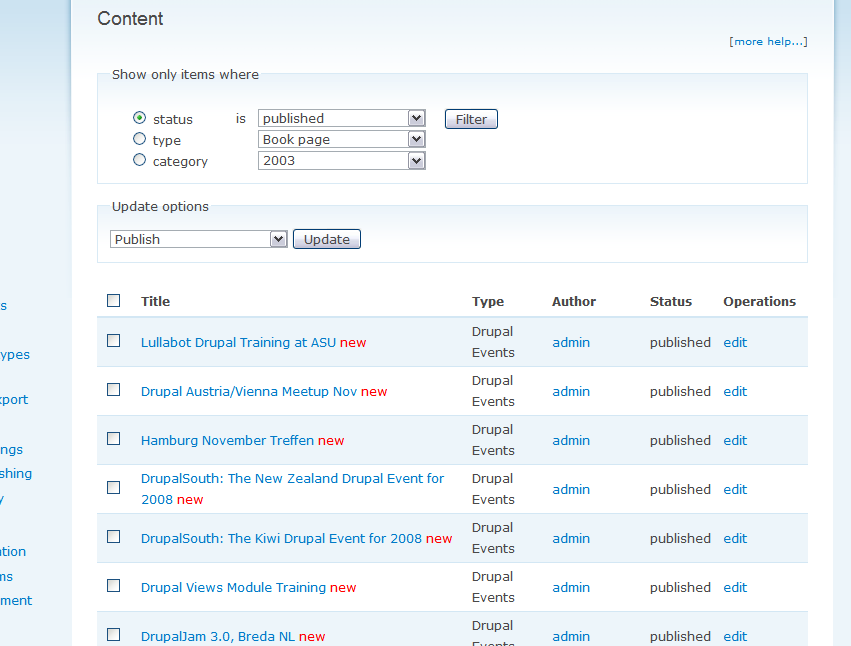Choose the category filter radio button
This screenshot has height=646, width=851.
point(140,160)
